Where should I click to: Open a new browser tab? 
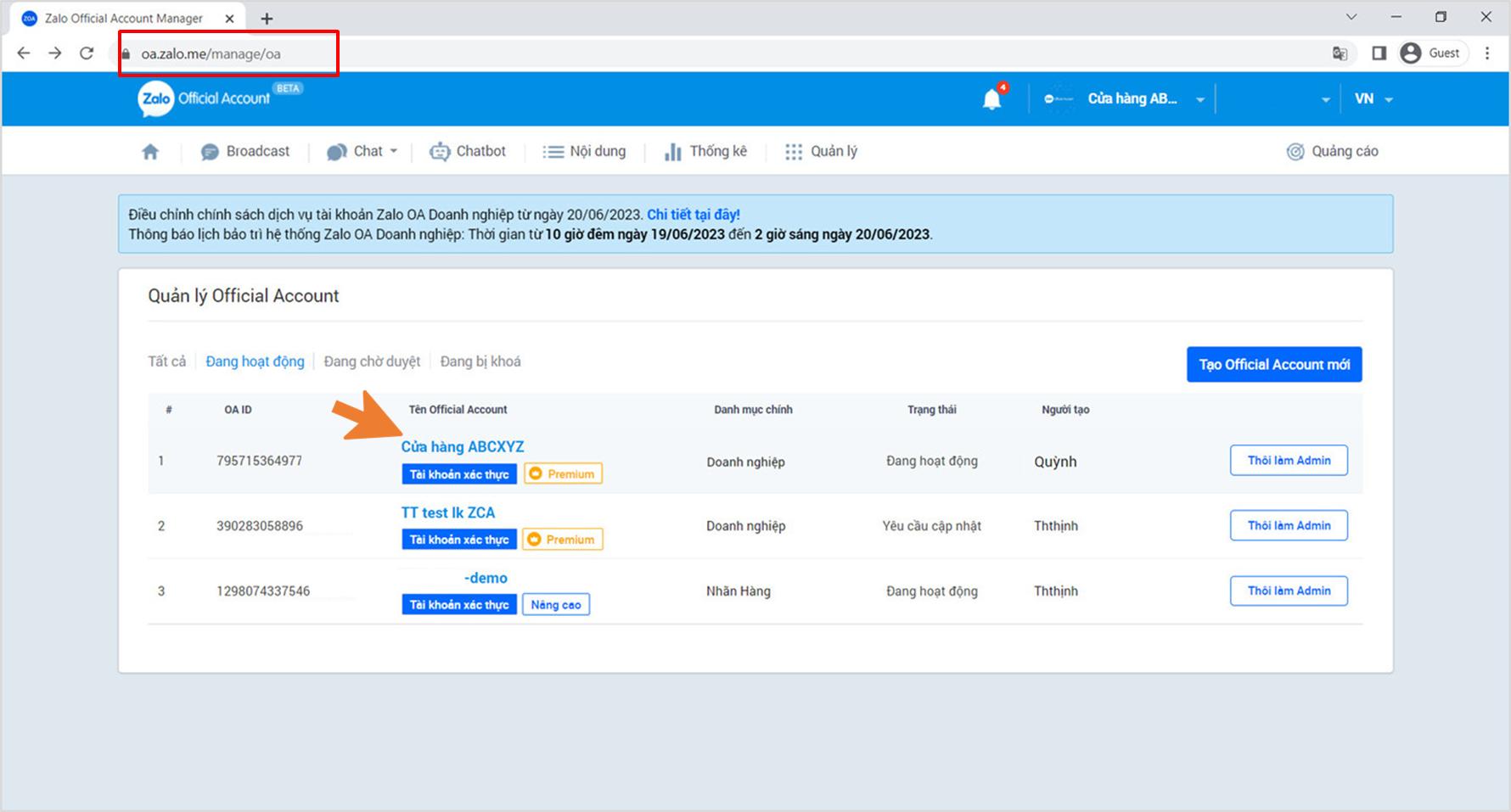(267, 18)
